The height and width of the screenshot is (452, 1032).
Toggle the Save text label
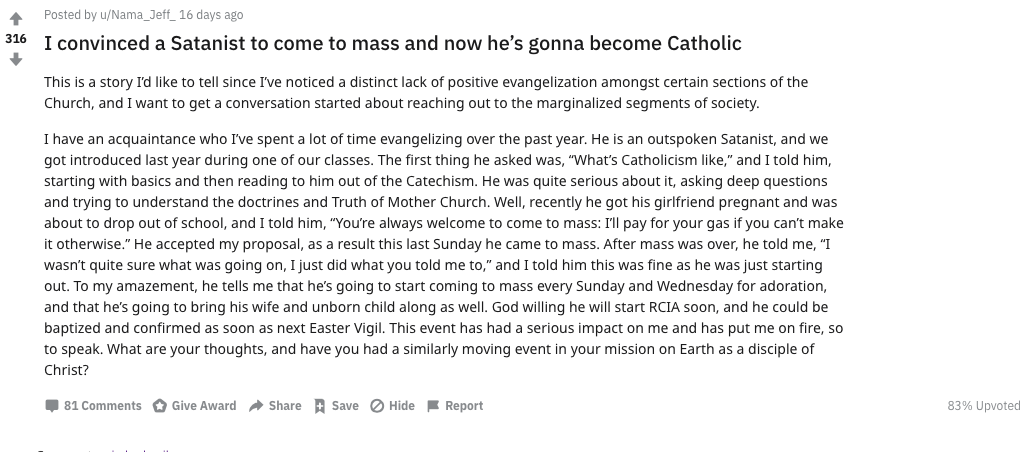(x=345, y=406)
